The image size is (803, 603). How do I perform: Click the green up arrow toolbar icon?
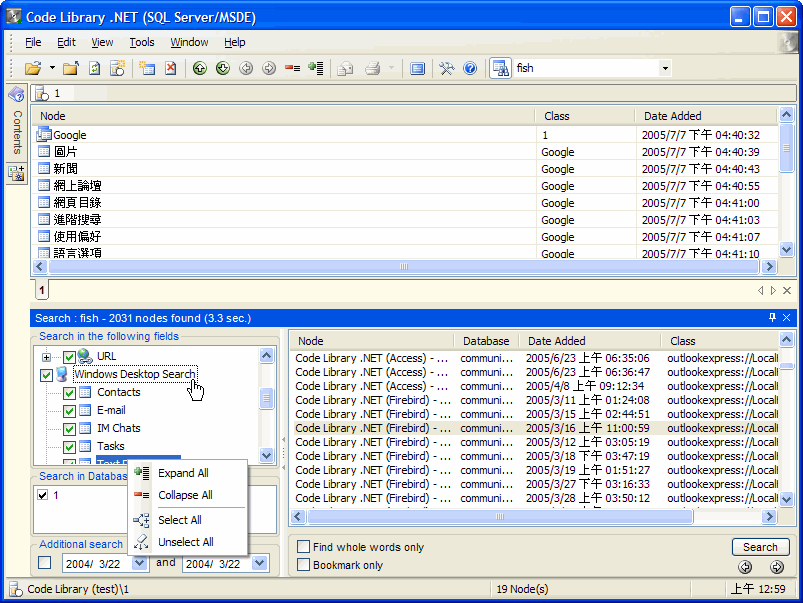coord(200,68)
